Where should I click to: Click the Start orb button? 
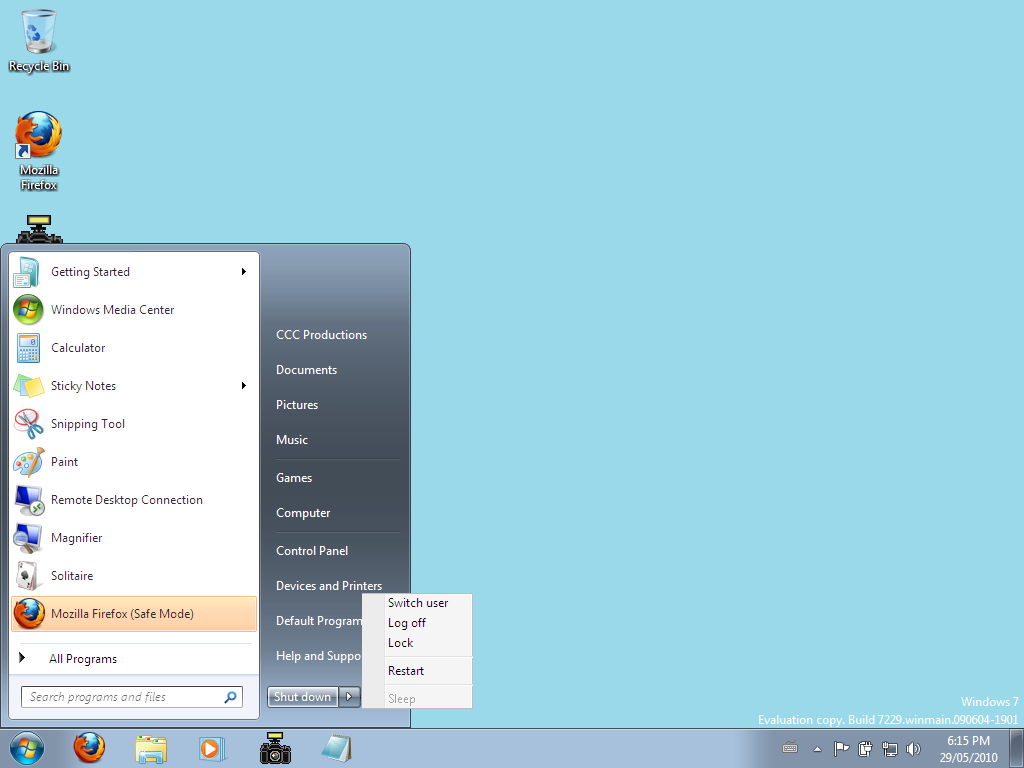(27, 748)
